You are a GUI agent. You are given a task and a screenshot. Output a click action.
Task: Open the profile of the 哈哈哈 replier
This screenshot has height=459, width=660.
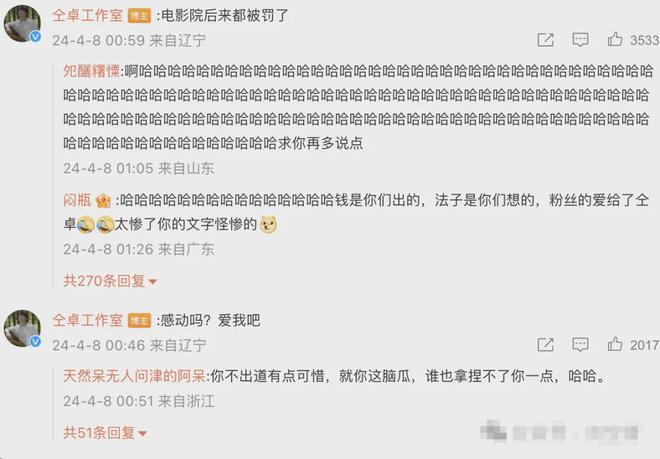pyautogui.click(x=91, y=71)
